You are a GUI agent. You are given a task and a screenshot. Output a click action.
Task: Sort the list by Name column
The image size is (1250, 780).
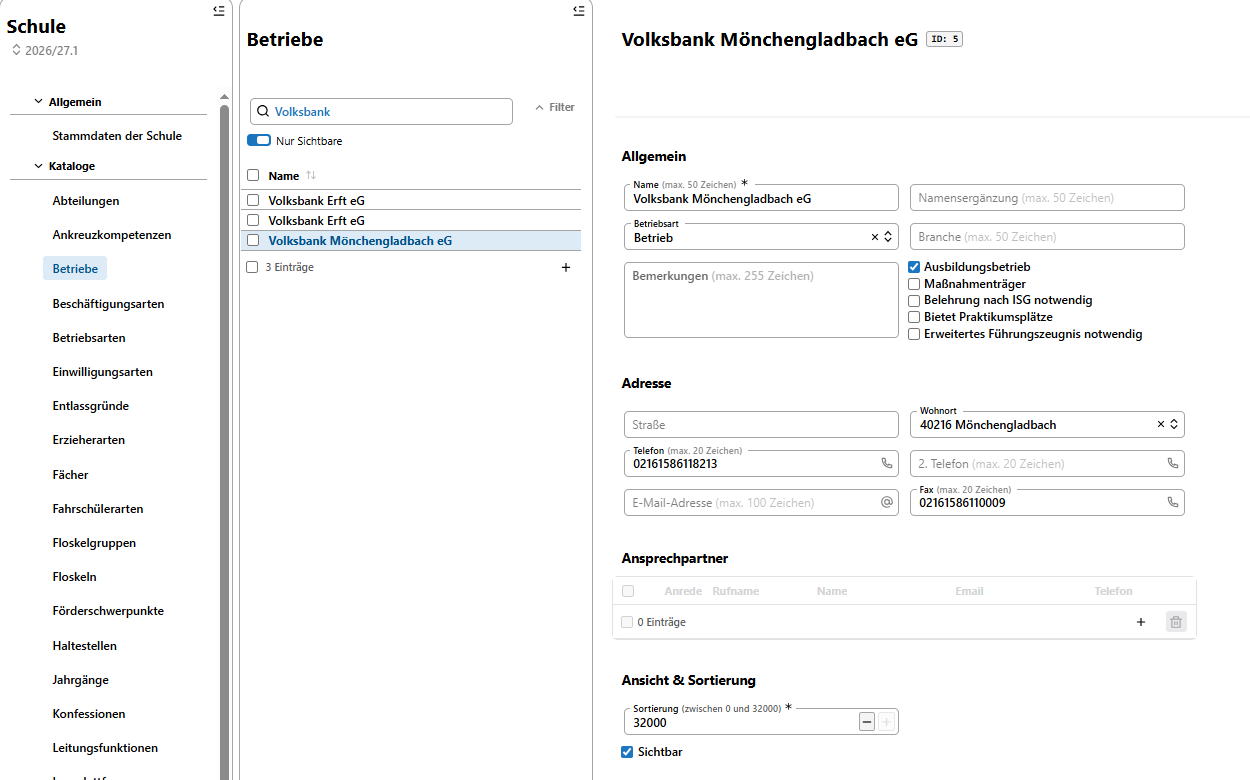point(311,176)
